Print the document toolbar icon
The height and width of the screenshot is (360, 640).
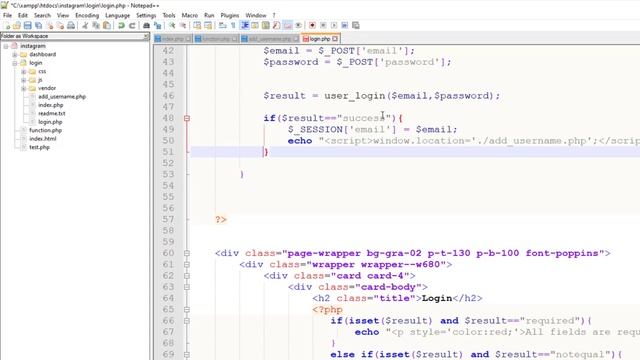(71, 25)
